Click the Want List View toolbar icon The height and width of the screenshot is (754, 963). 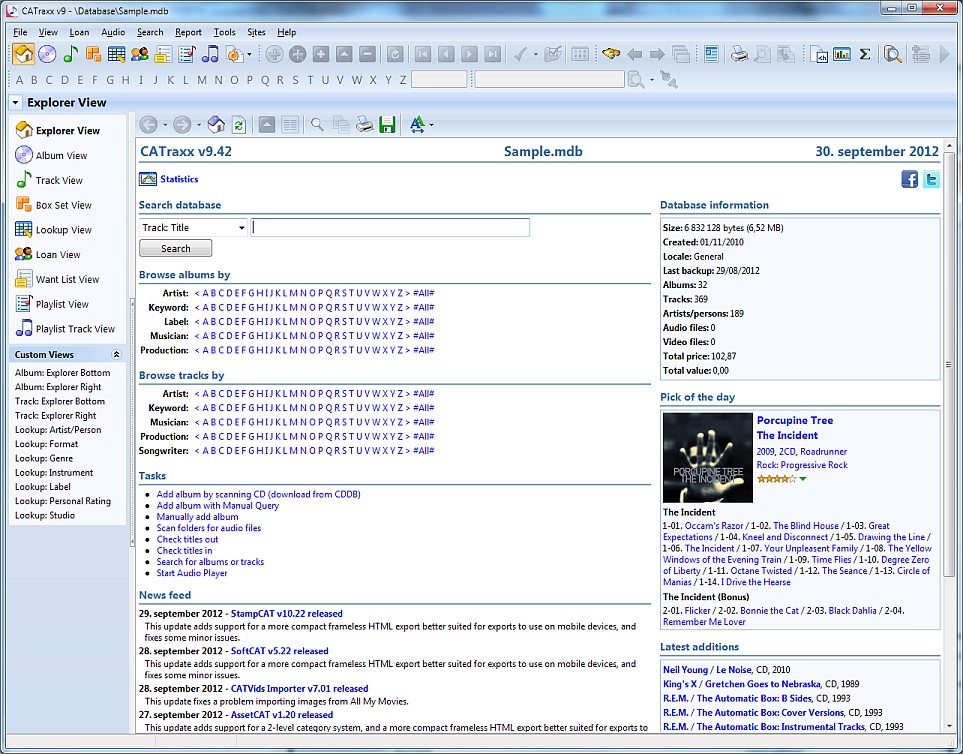tap(163, 54)
